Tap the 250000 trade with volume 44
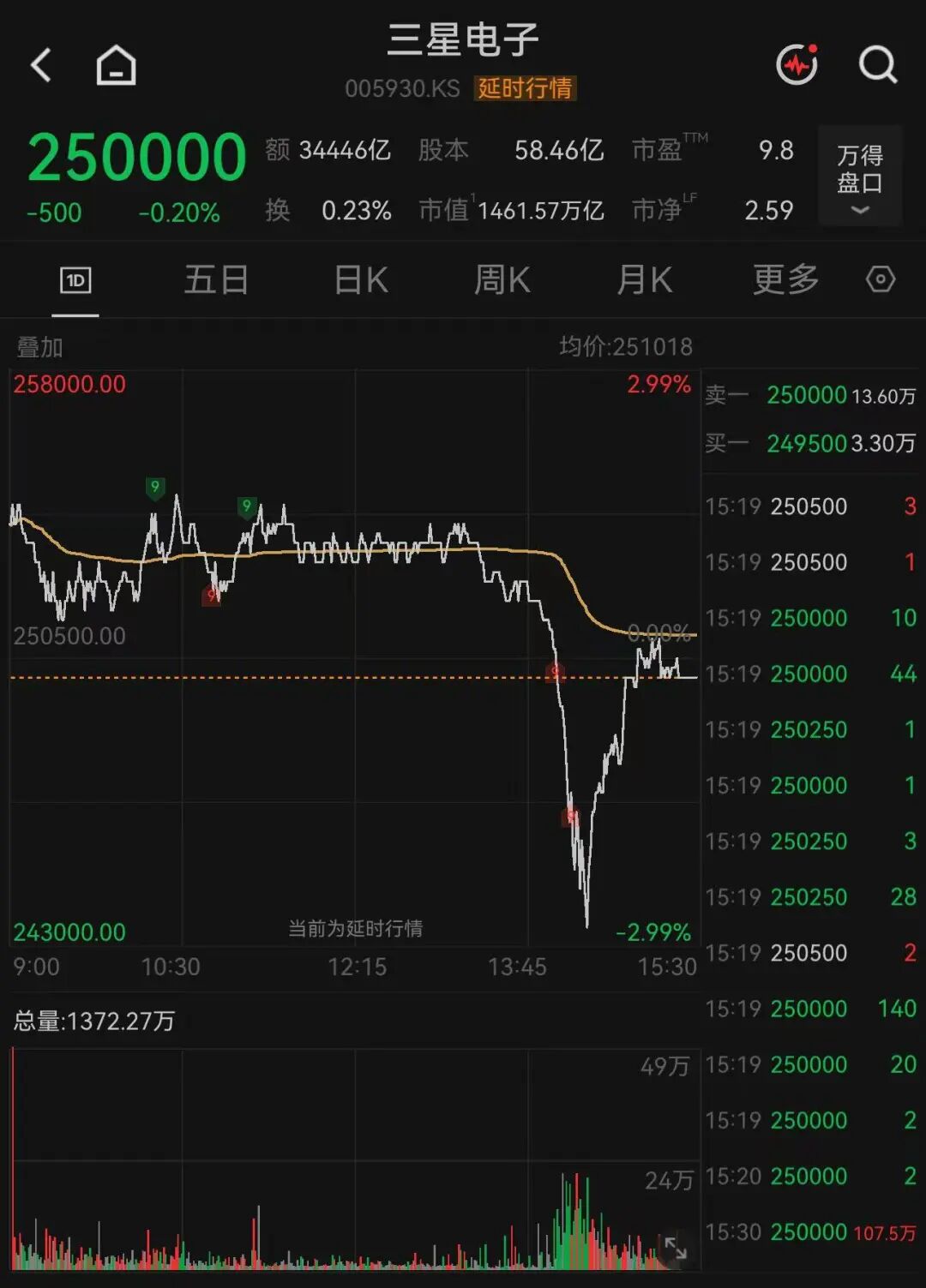This screenshot has height=1288, width=926. click(810, 674)
